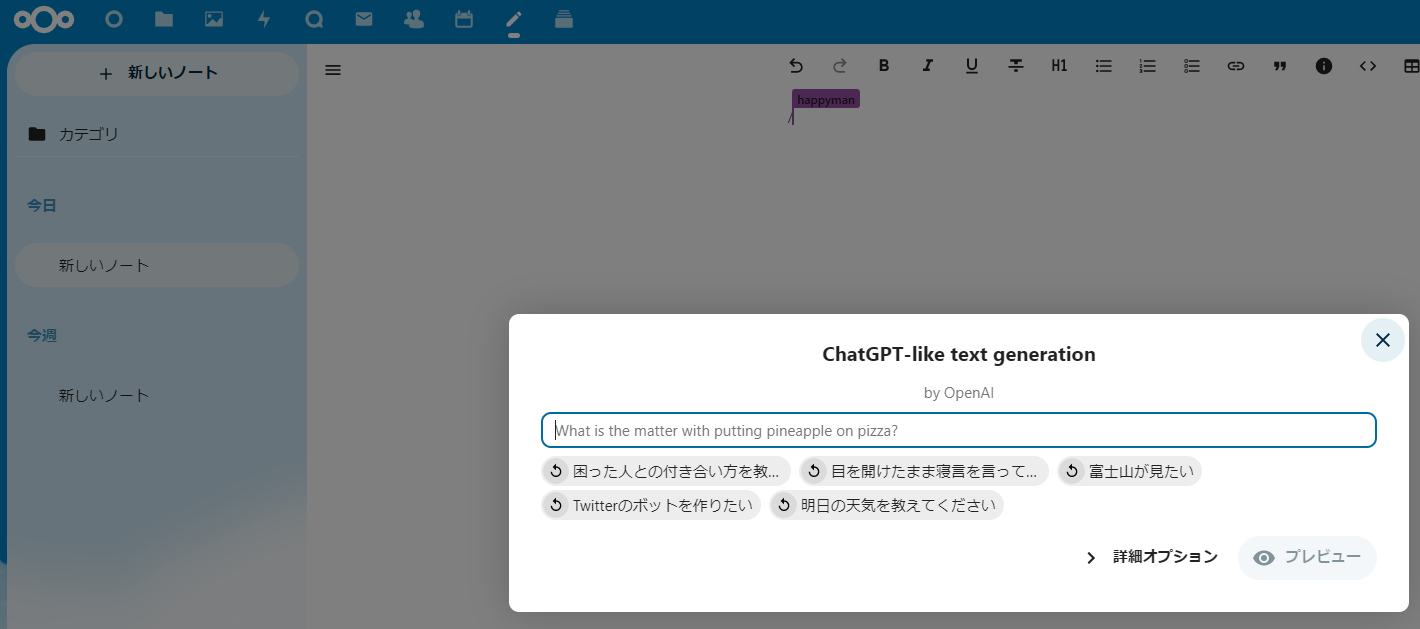Open the Notes pencil icon
This screenshot has height=629, width=1420.
[x=514, y=19]
